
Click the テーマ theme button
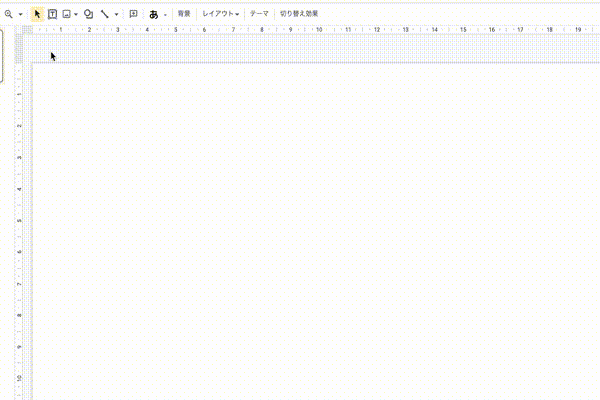pos(259,14)
